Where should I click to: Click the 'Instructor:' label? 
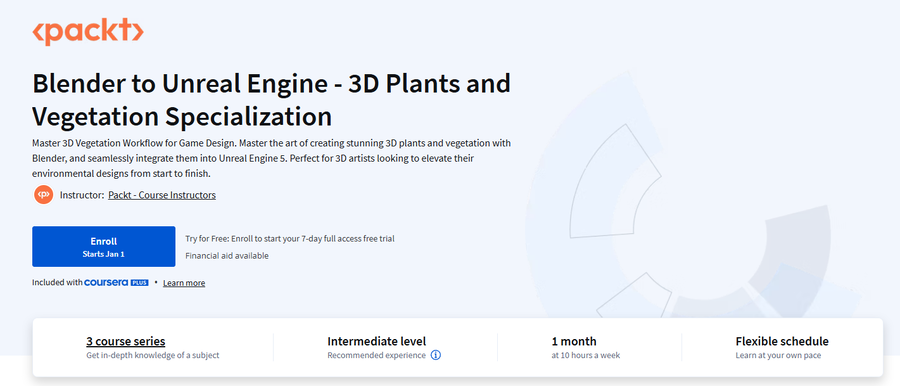pyautogui.click(x=82, y=195)
